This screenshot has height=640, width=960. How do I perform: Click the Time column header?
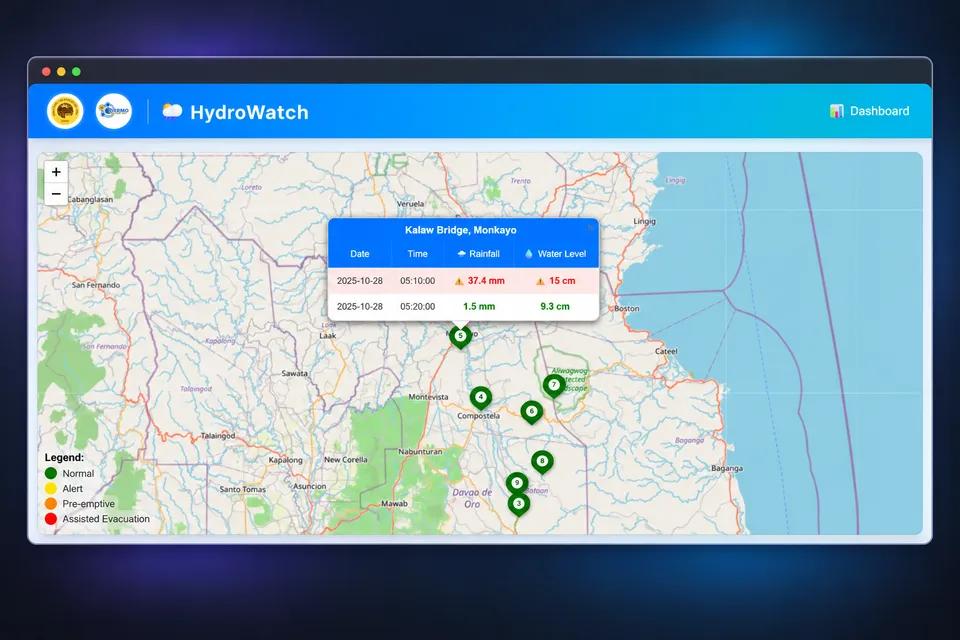coord(418,254)
